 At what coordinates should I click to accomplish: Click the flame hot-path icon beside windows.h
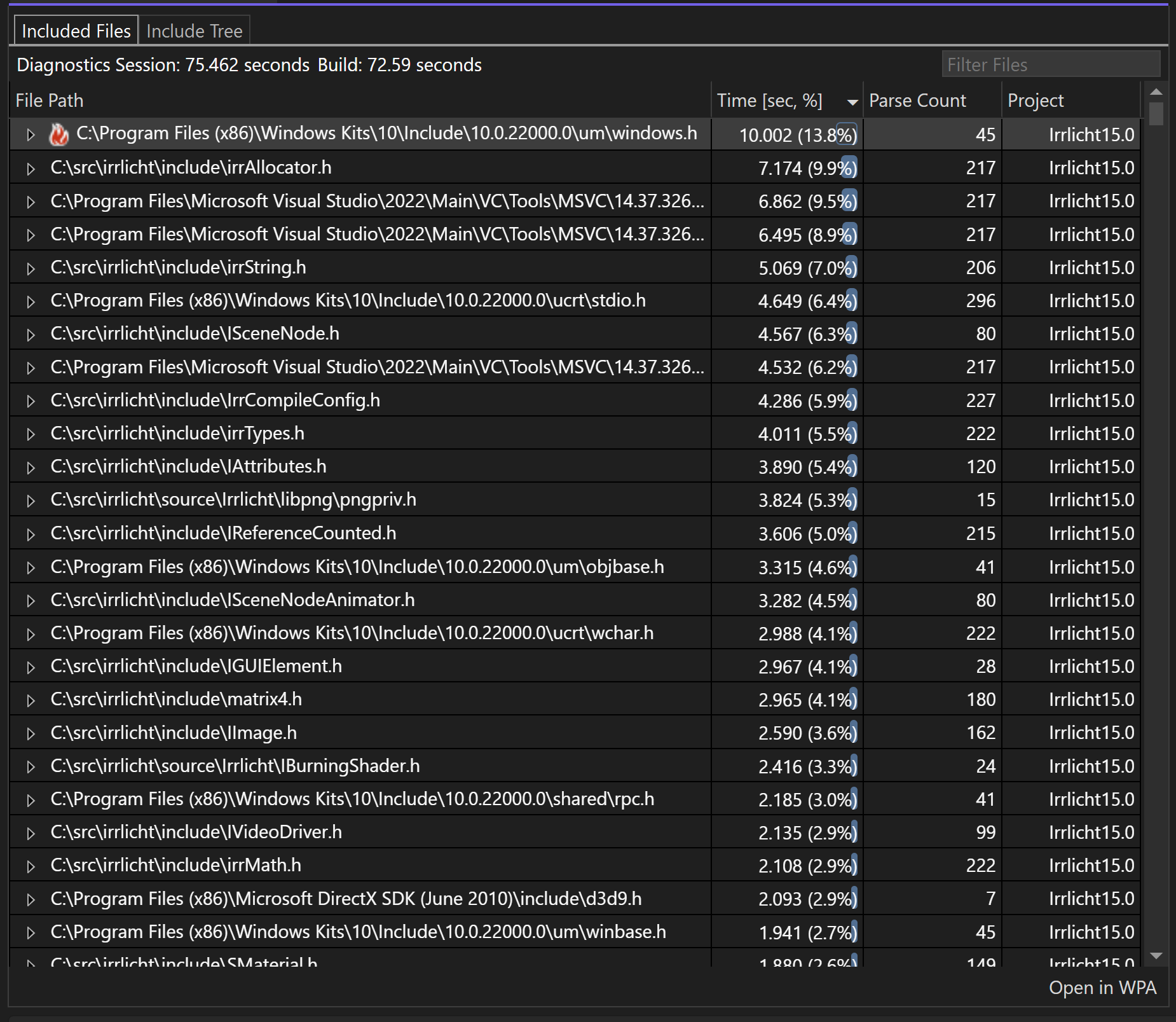pos(58,134)
